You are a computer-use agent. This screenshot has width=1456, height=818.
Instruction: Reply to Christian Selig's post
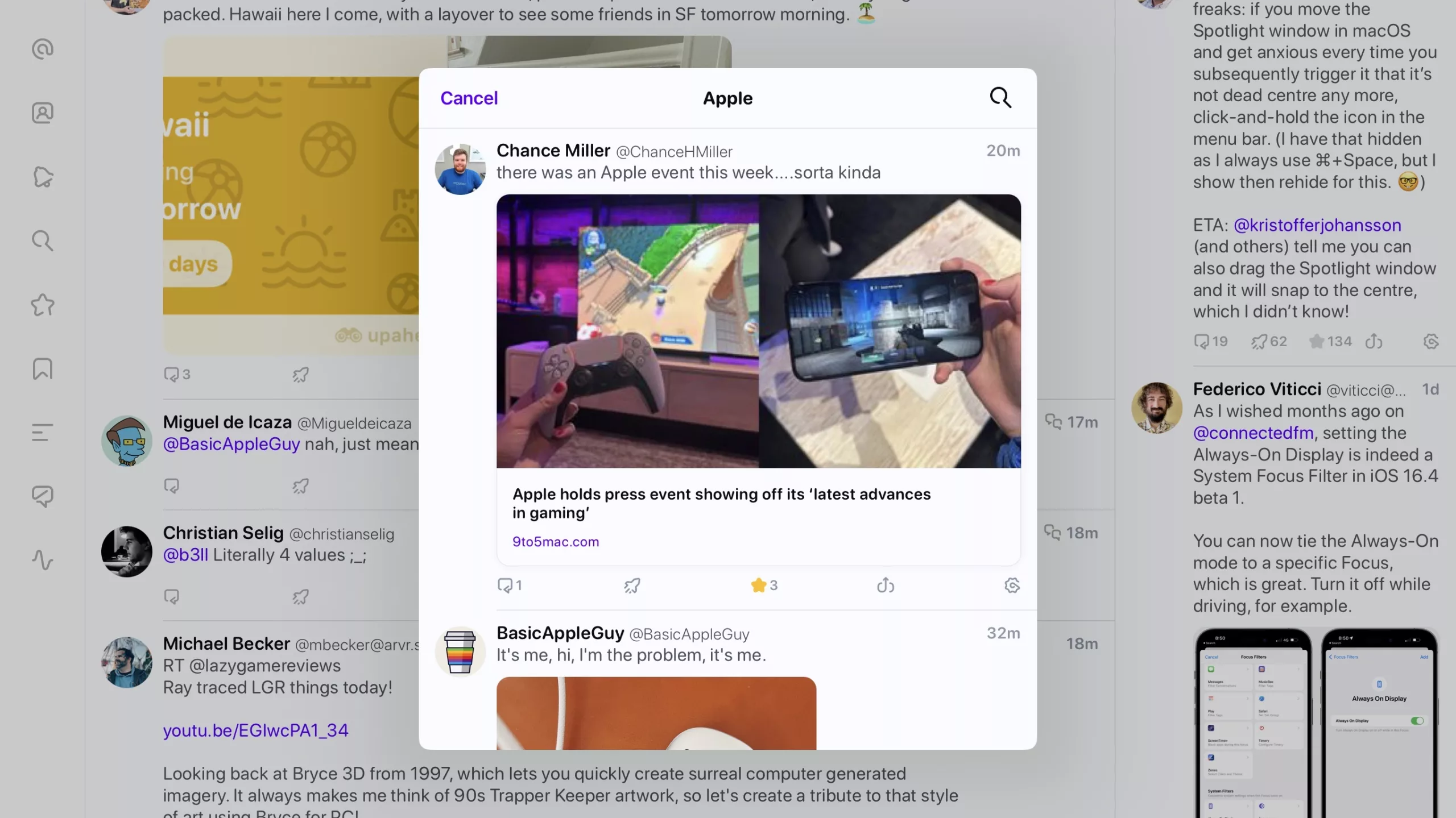click(171, 597)
